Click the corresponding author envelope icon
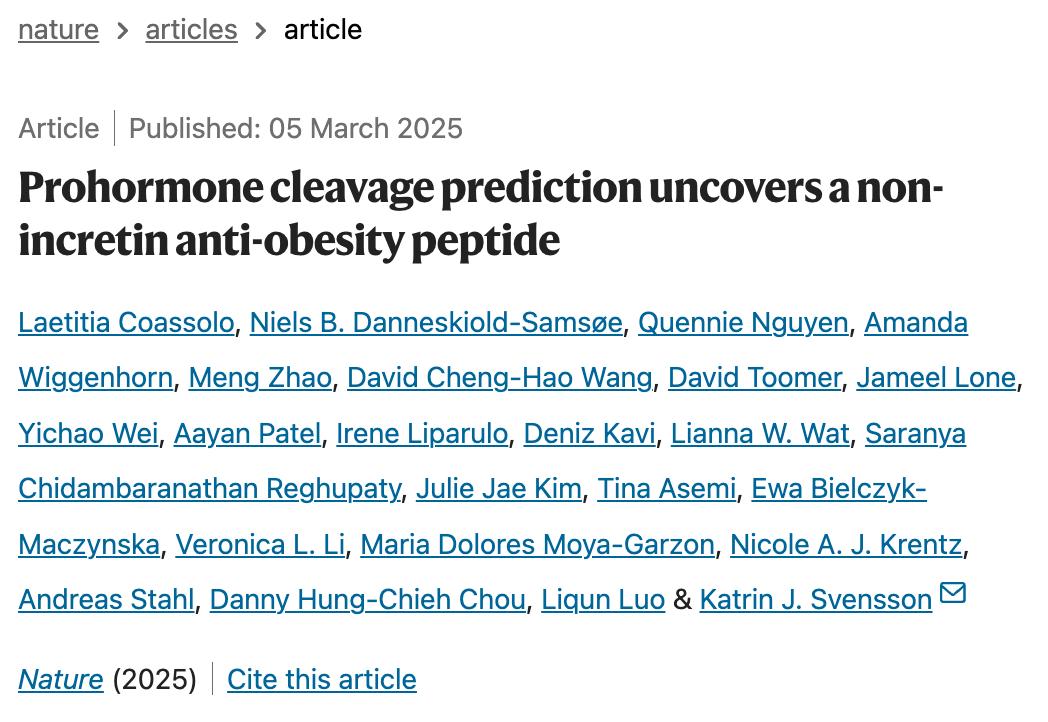 (953, 593)
